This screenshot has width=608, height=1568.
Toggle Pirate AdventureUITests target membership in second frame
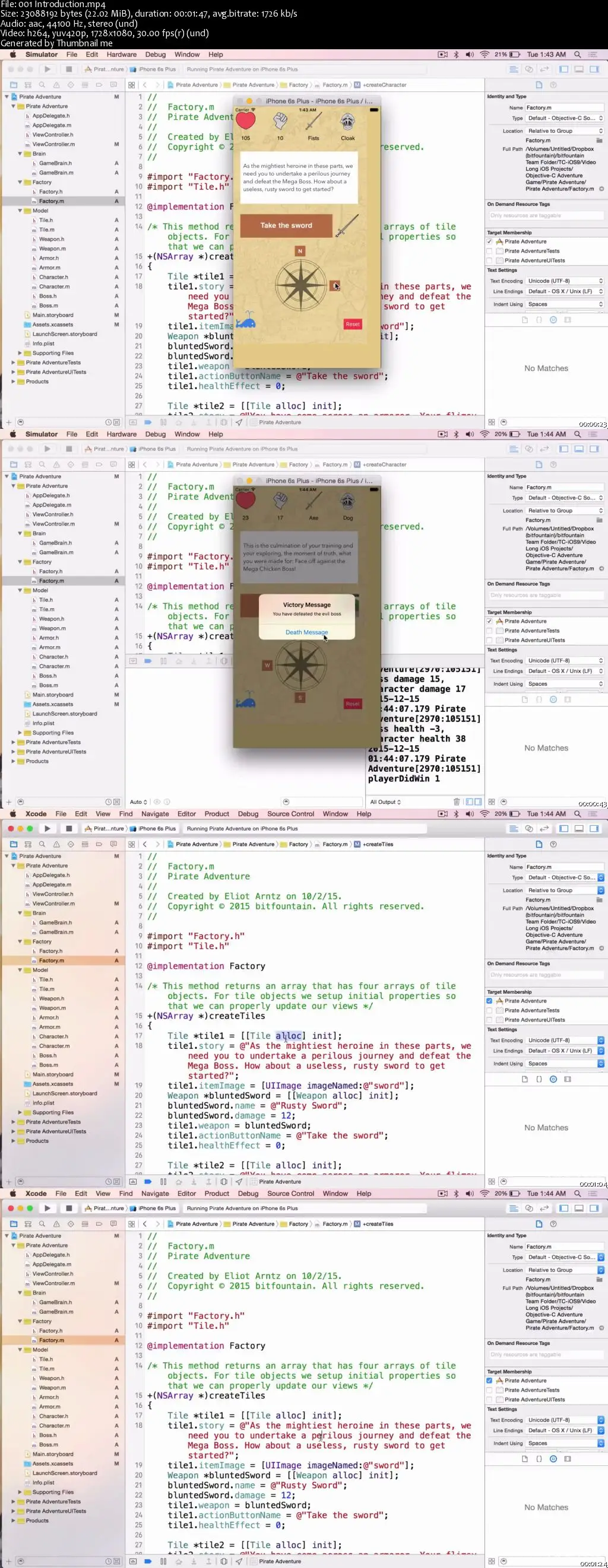pos(489,640)
